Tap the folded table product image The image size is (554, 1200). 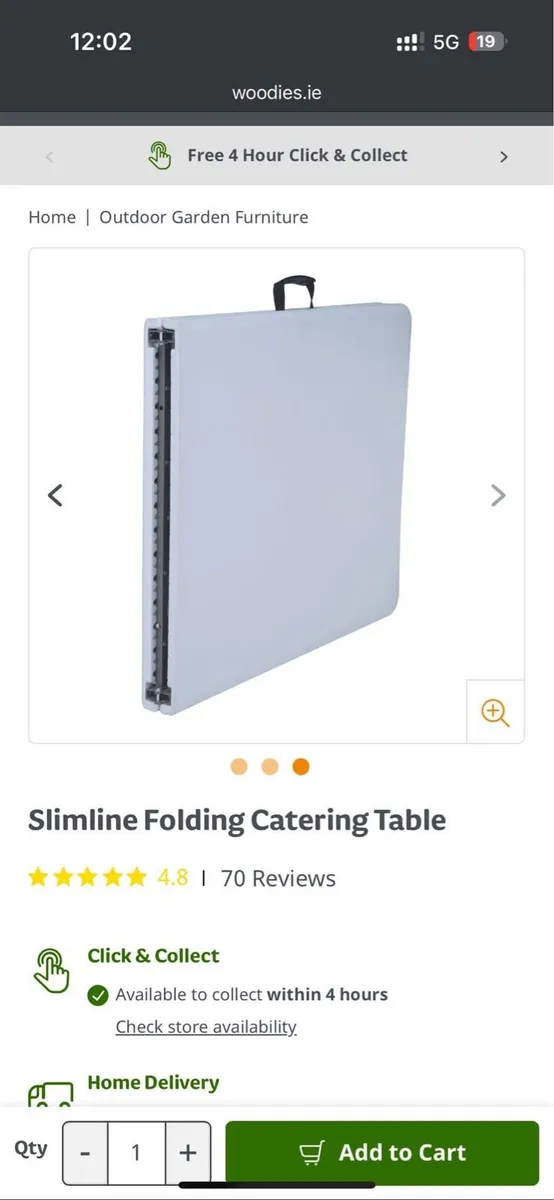coord(277,495)
